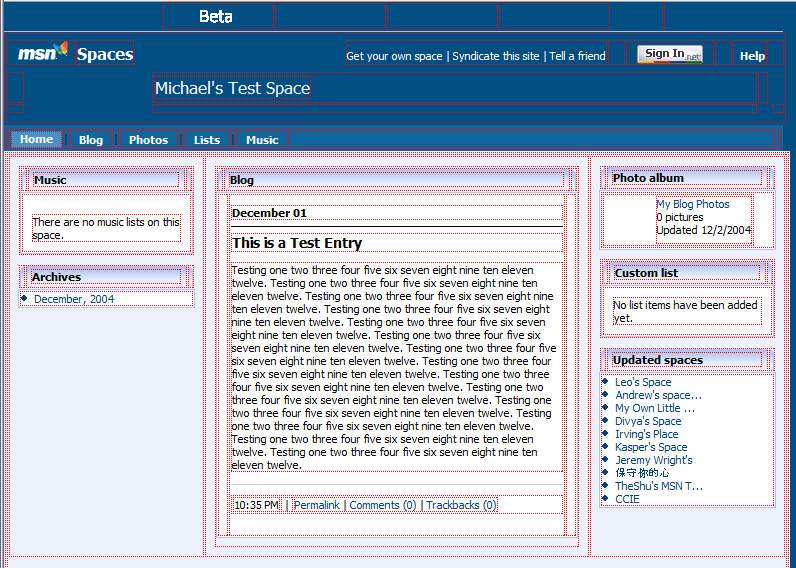Open Comments (0) link

(383, 505)
